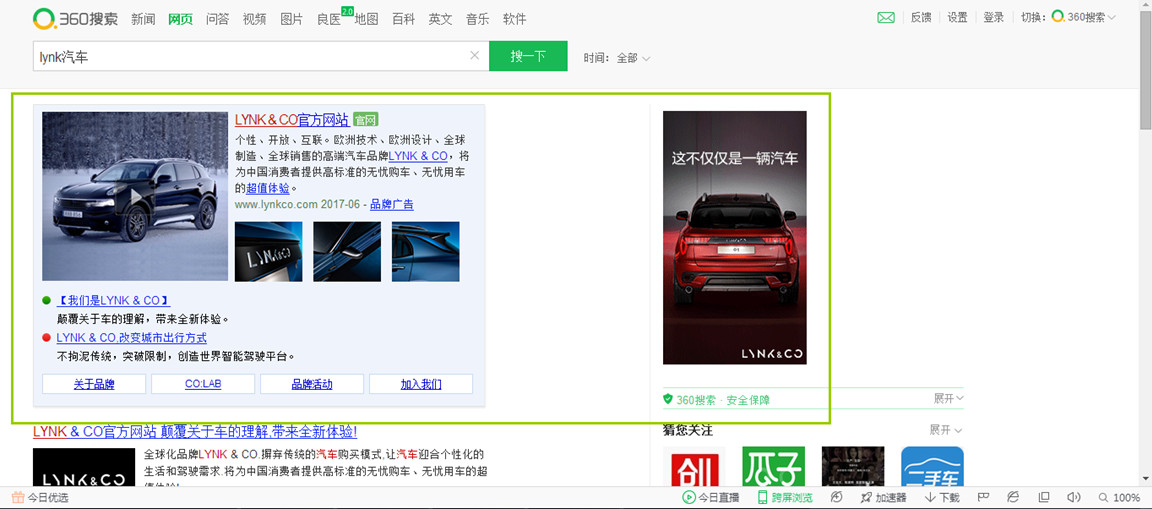The height and width of the screenshot is (509, 1152).
Task: Click the status bar icon right of 跨屏浏览
Action: (x=836, y=497)
